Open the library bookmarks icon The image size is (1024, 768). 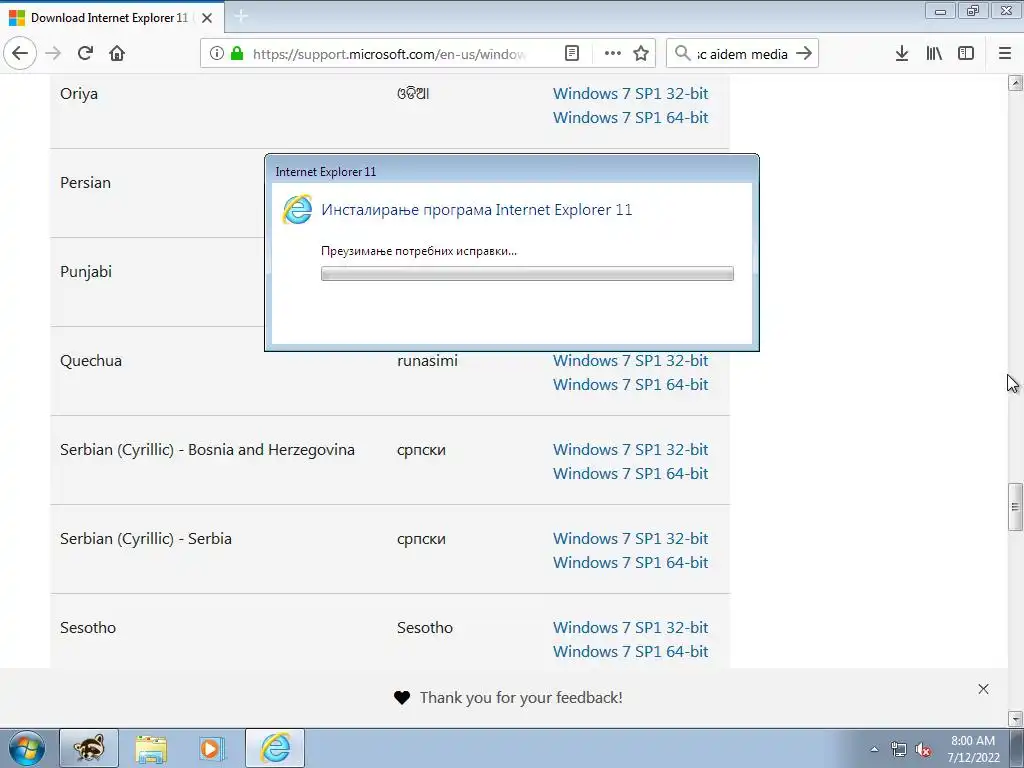tap(934, 53)
